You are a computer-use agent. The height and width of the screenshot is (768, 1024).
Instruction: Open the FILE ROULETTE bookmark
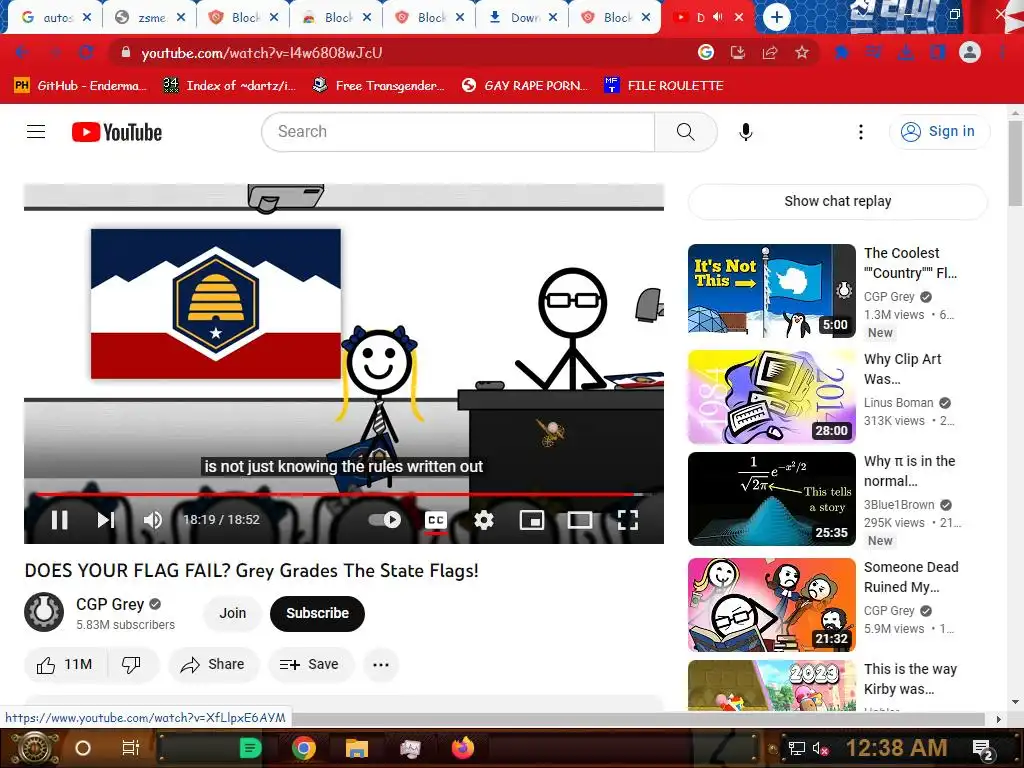pos(664,86)
